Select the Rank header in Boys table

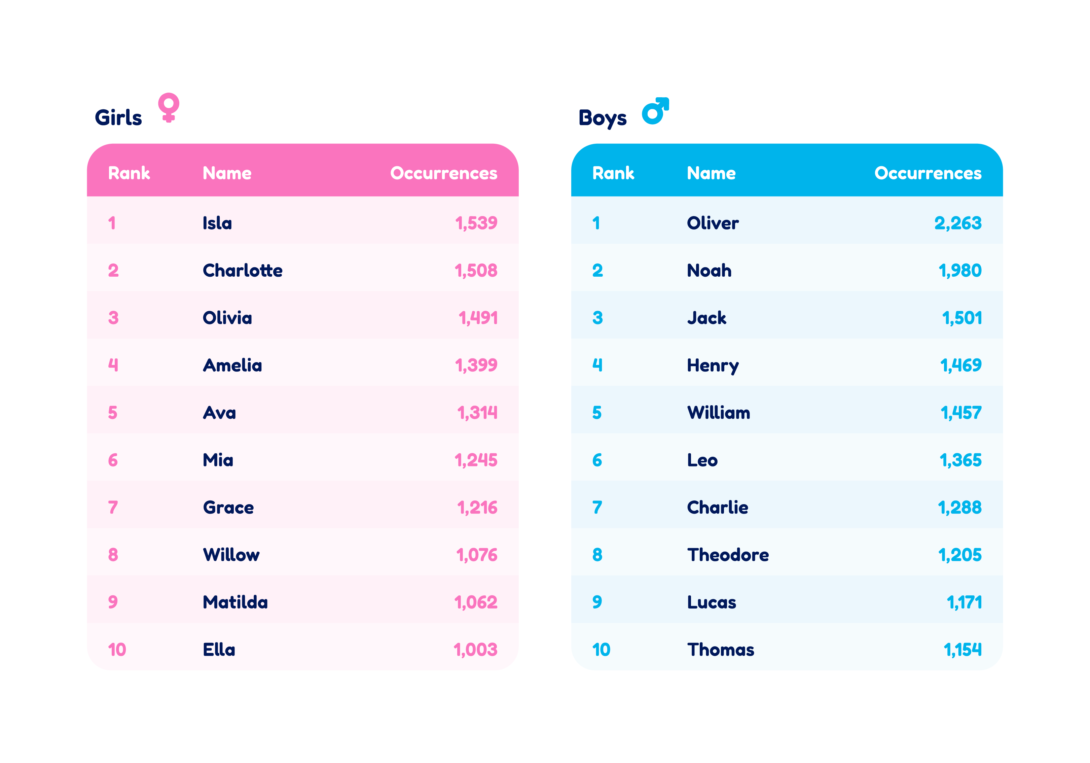click(613, 173)
